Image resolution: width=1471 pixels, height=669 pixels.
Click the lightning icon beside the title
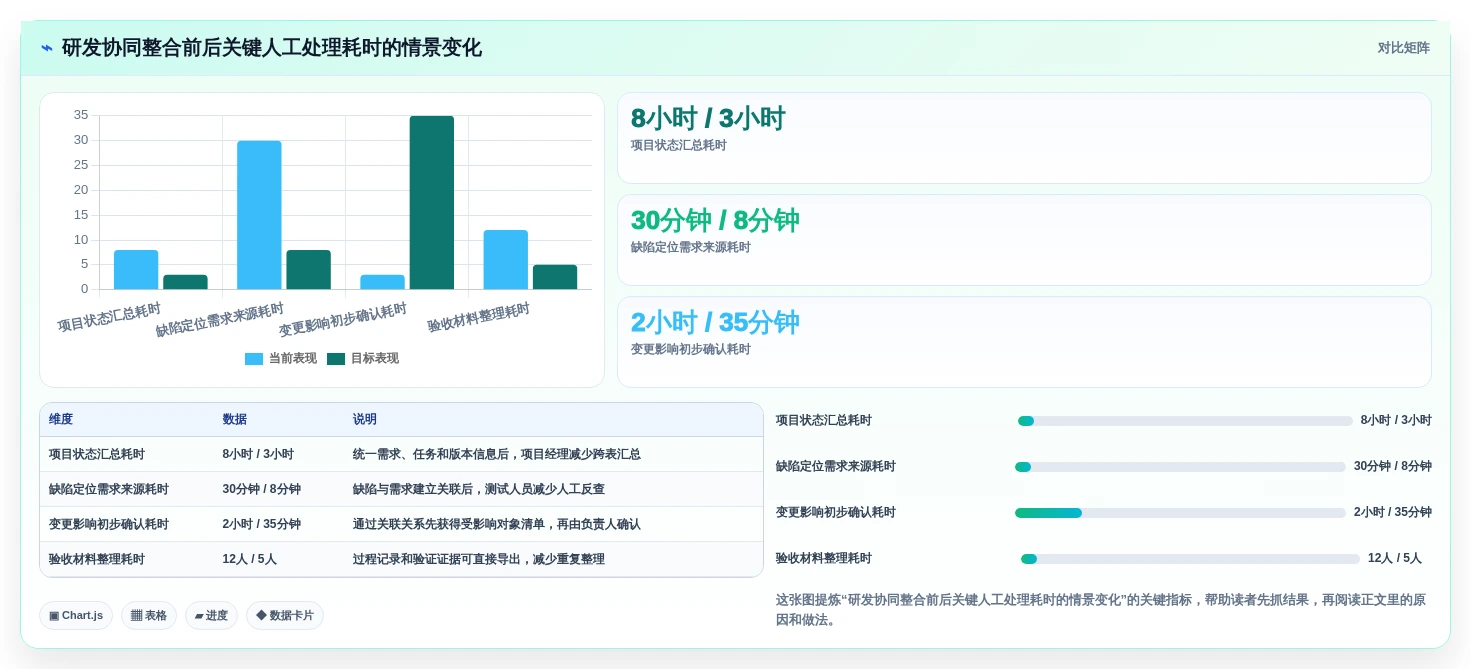[x=47, y=48]
